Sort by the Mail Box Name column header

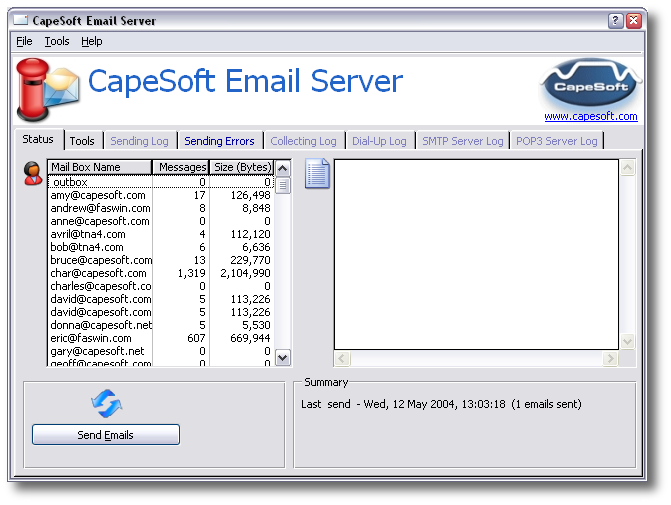(100, 167)
